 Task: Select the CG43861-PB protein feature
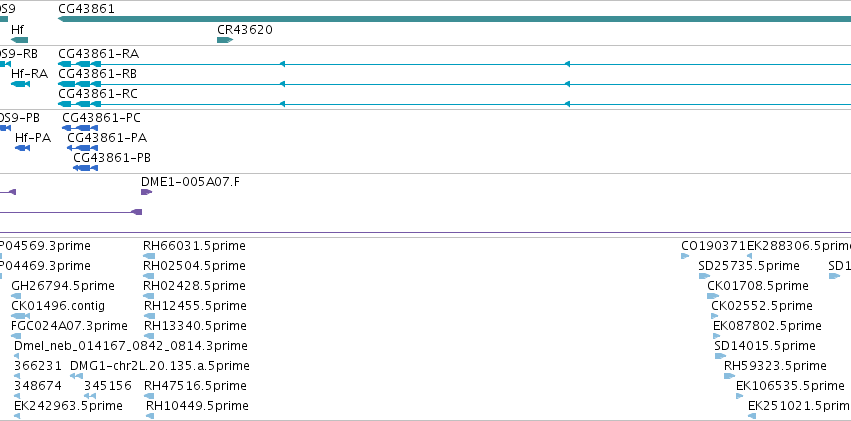click(x=85, y=168)
